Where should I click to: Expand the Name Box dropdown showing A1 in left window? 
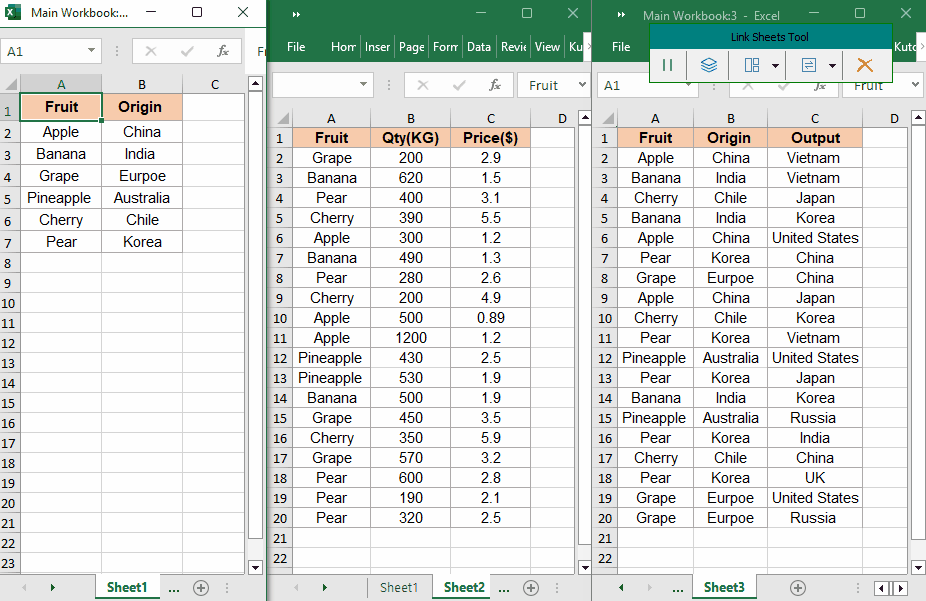click(x=92, y=50)
